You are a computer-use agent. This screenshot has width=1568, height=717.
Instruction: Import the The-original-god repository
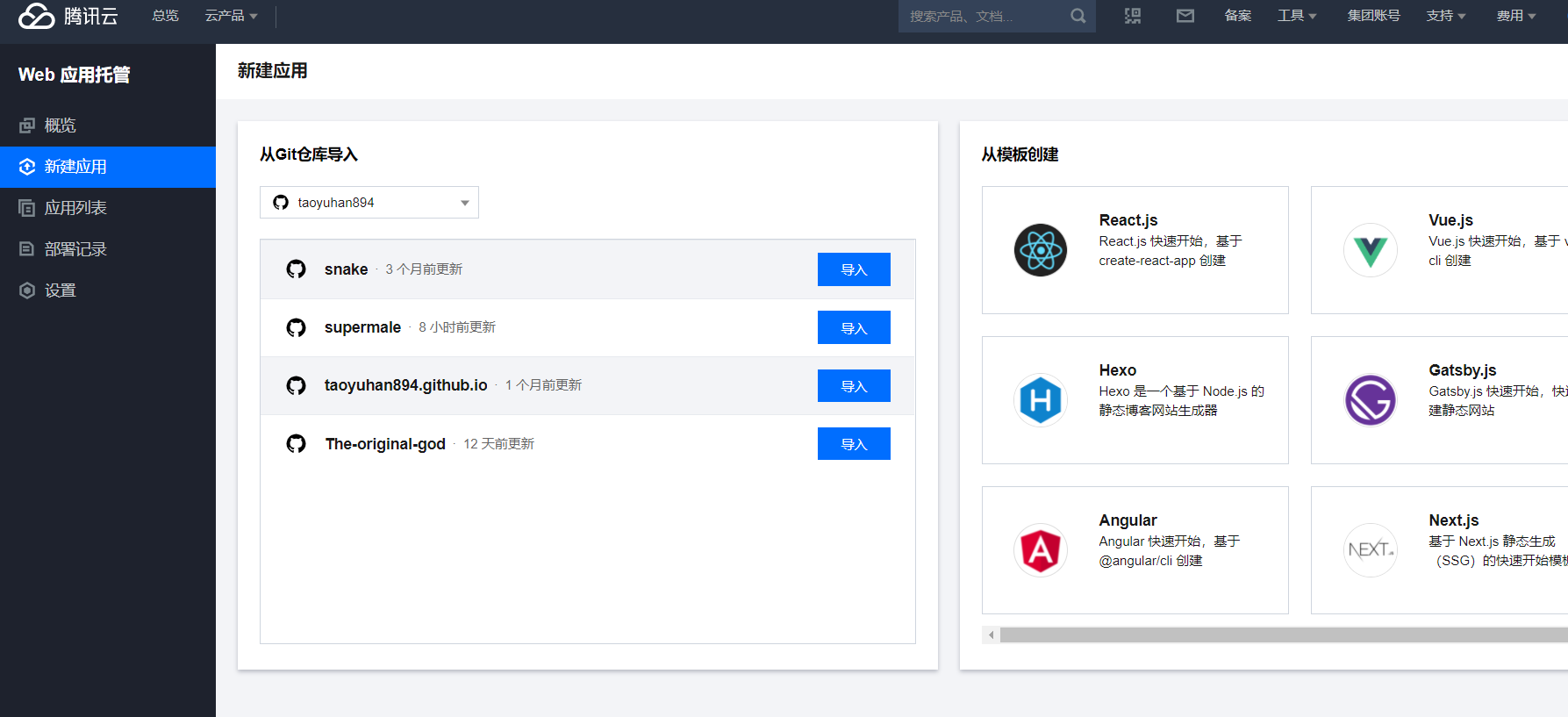854,444
